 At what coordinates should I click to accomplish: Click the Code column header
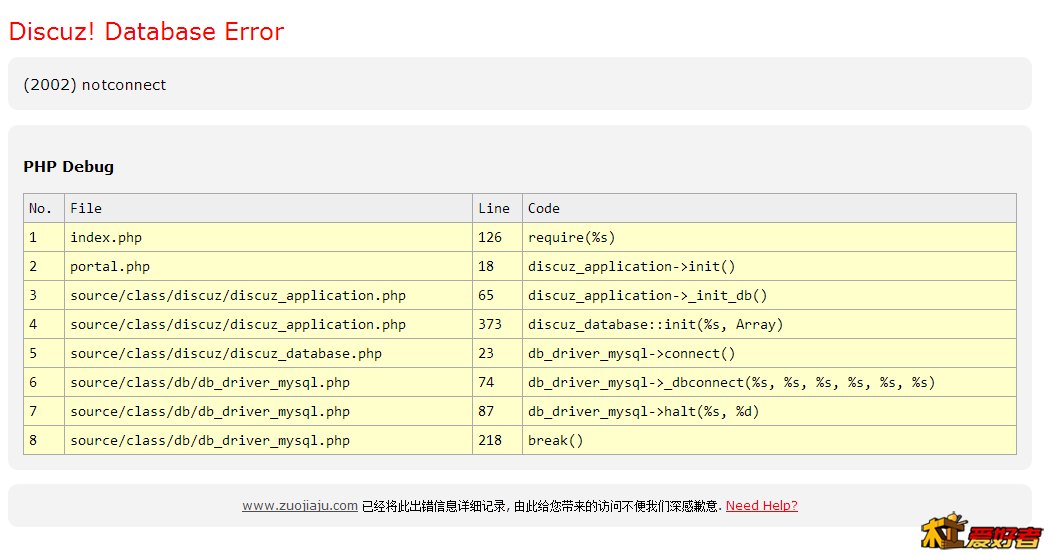(769, 209)
